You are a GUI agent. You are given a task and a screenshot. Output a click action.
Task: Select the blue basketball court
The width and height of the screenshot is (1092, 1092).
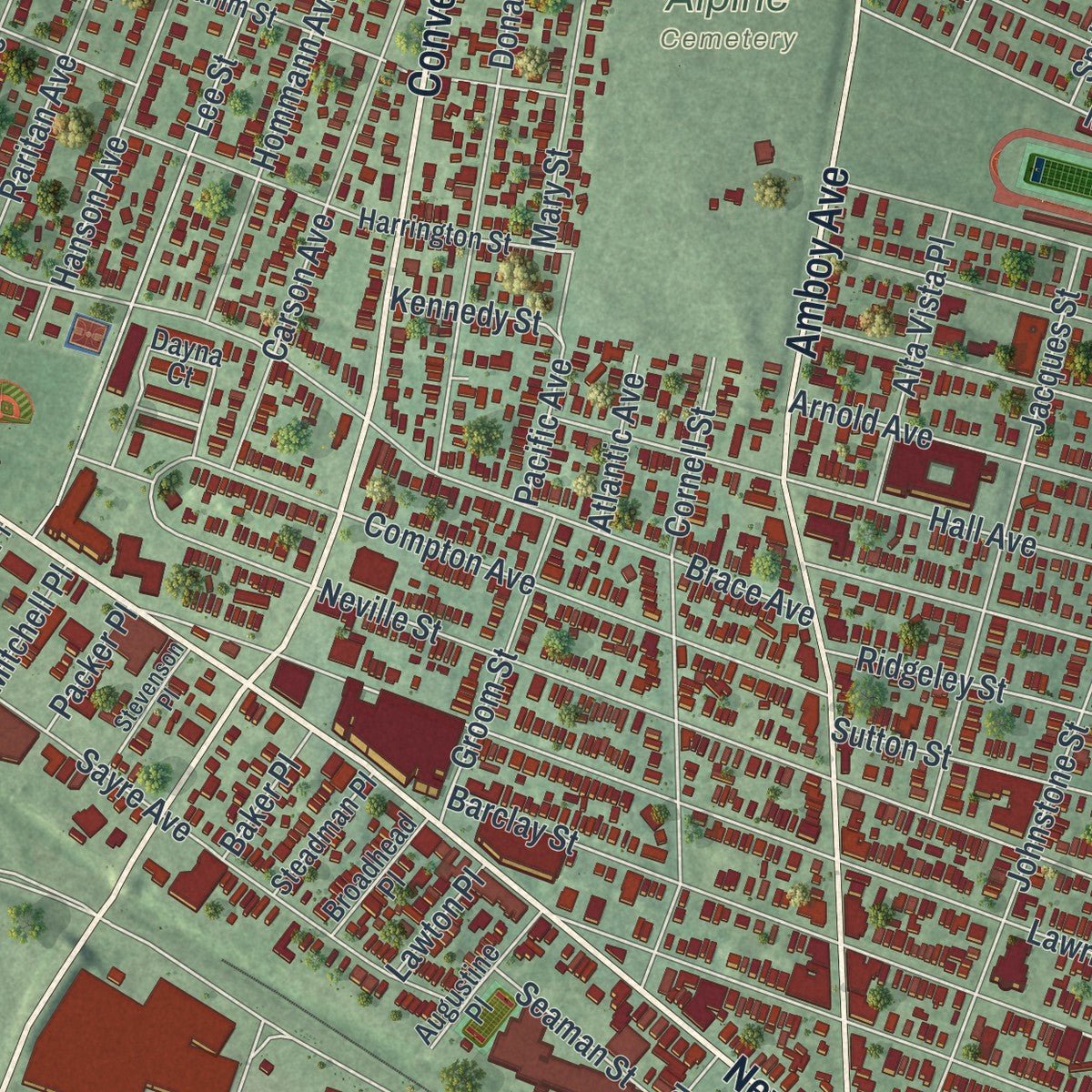point(89,334)
